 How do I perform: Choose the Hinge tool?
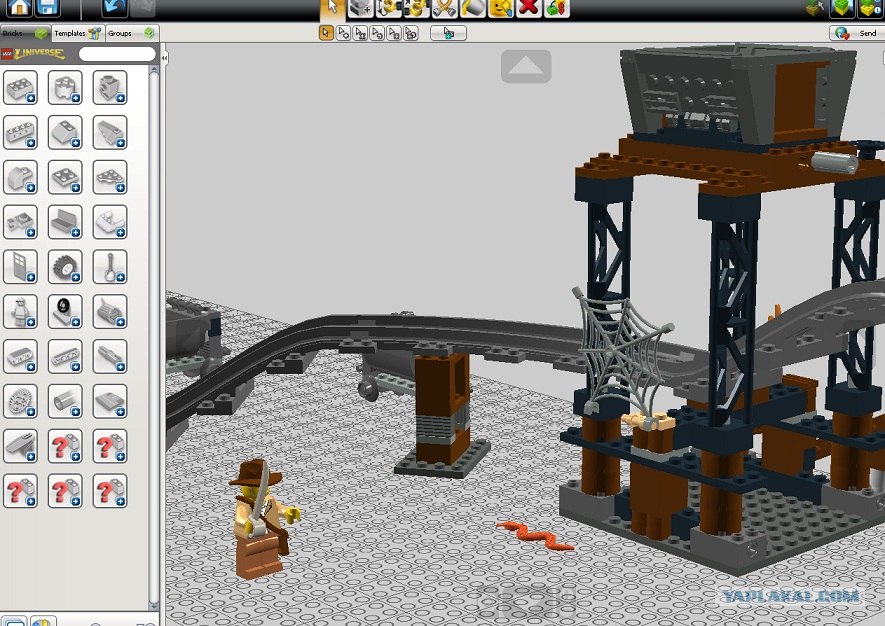point(388,8)
